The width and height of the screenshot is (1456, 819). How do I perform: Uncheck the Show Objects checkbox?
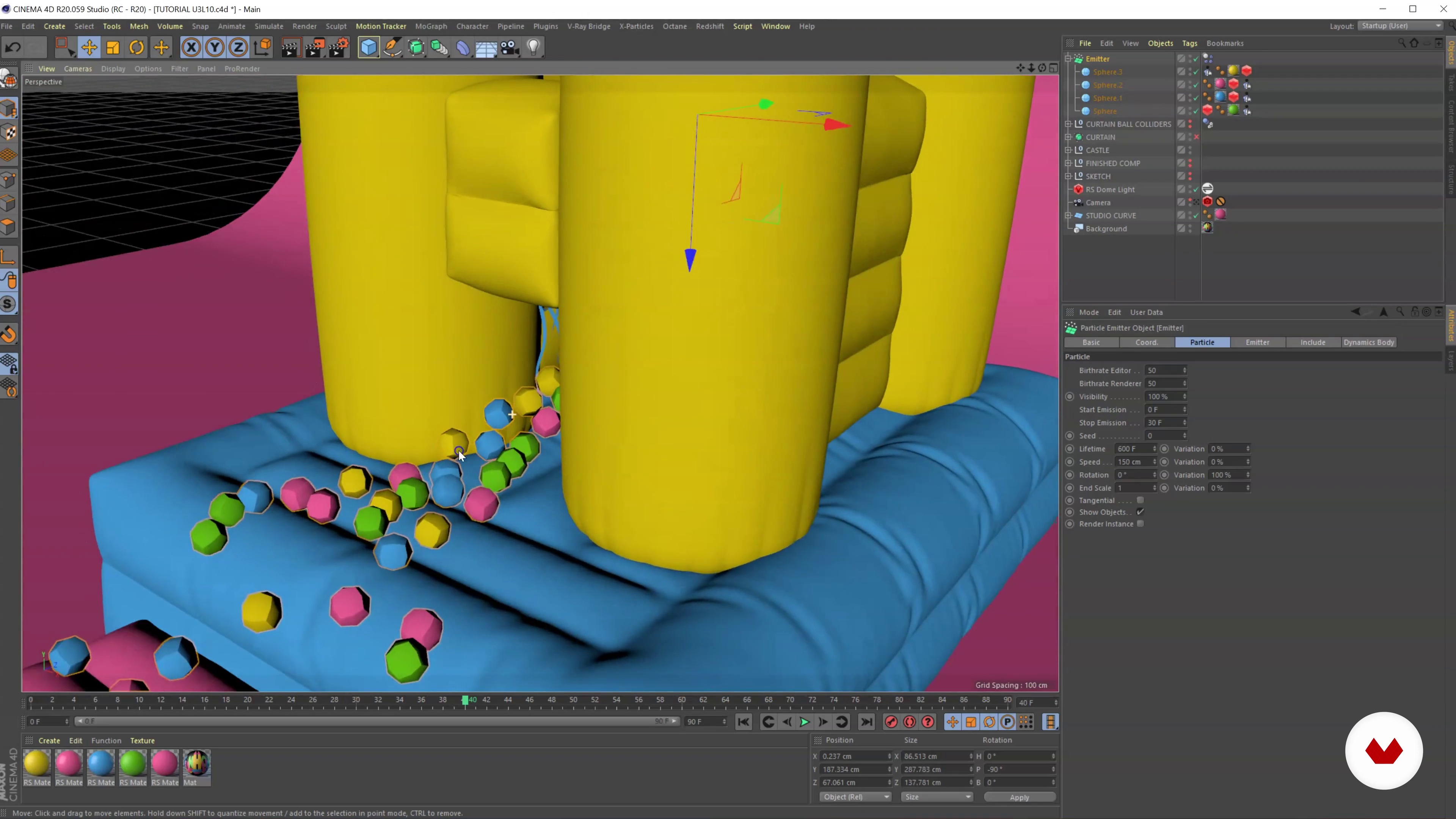[1140, 512]
